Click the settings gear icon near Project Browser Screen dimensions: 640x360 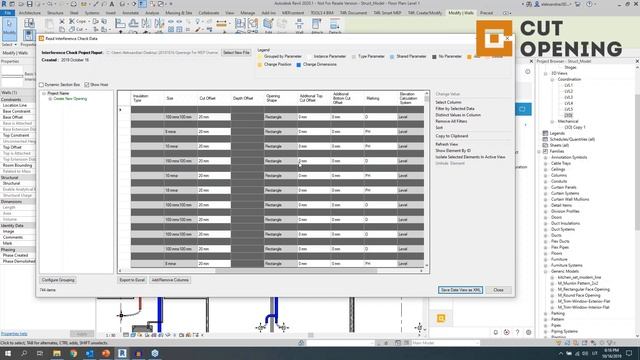point(529,332)
